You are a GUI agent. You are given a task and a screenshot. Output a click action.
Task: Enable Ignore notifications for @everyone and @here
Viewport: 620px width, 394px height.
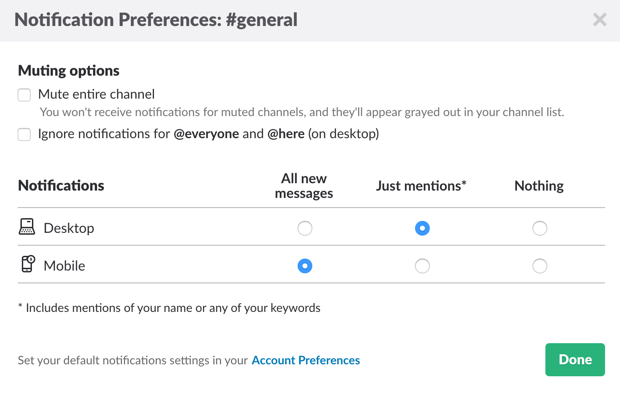[x=24, y=134]
